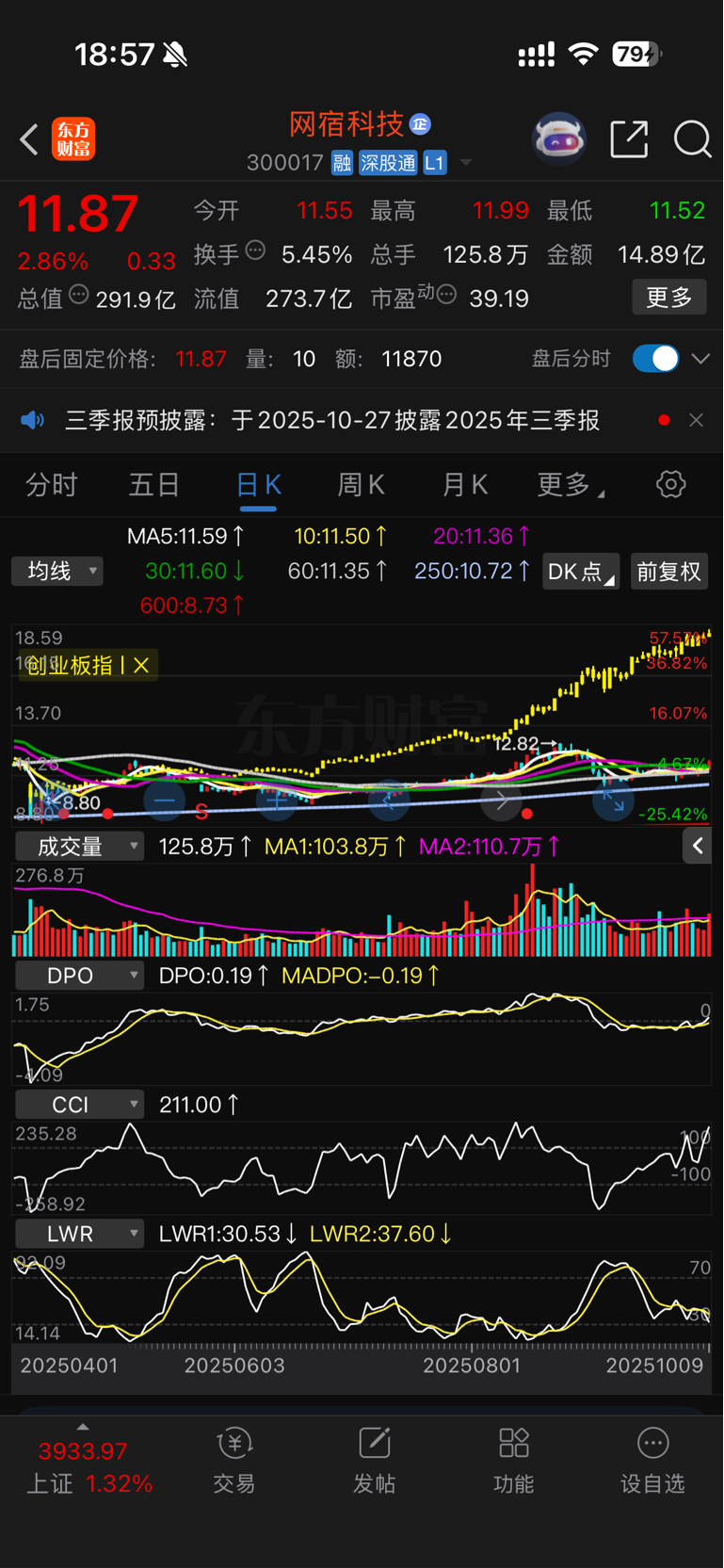Tap the 600:8.73 moving average value
The height and width of the screenshot is (1568, 724).
point(192,605)
